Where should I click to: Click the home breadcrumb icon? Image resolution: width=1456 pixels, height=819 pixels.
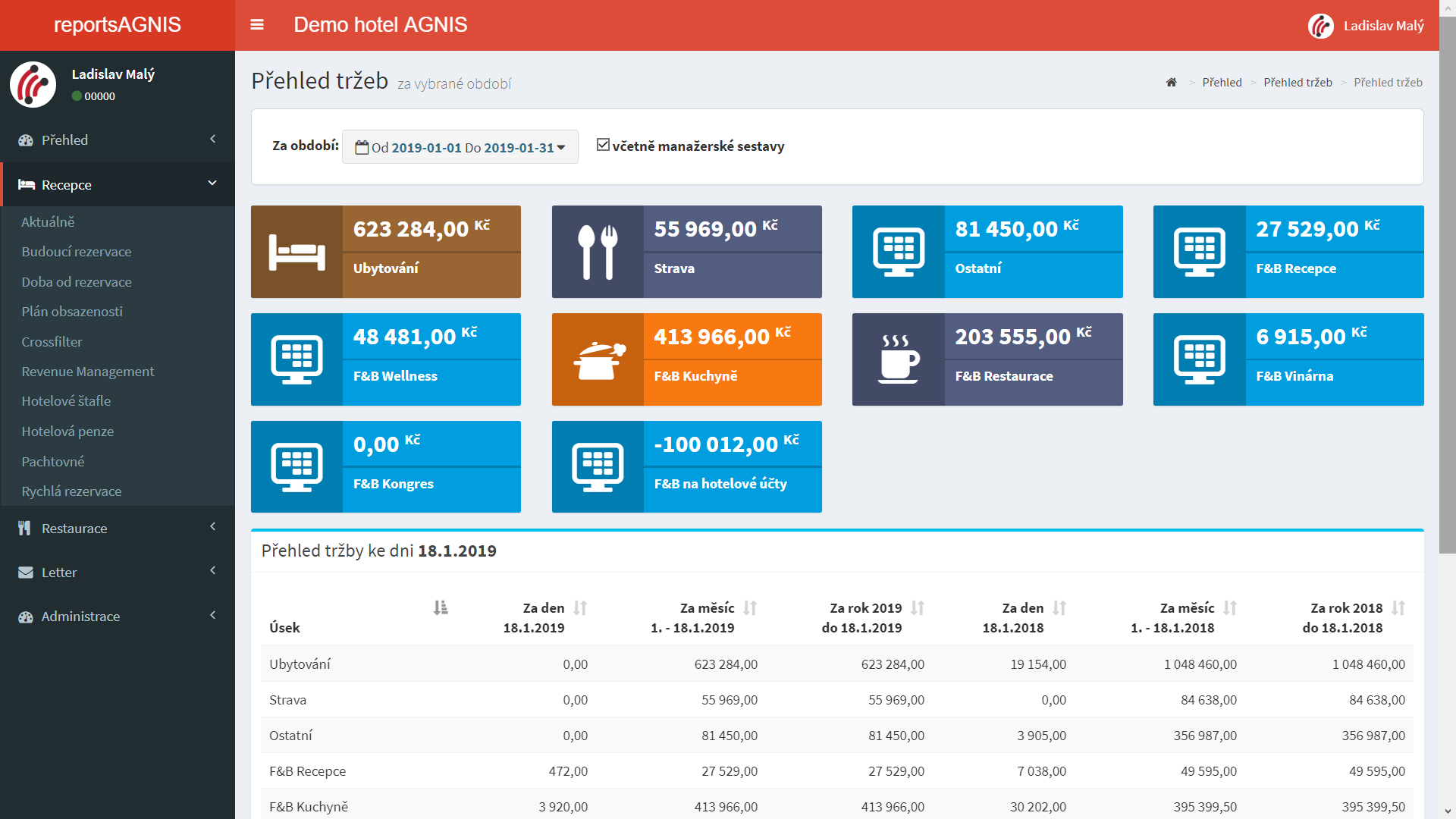click(1171, 83)
